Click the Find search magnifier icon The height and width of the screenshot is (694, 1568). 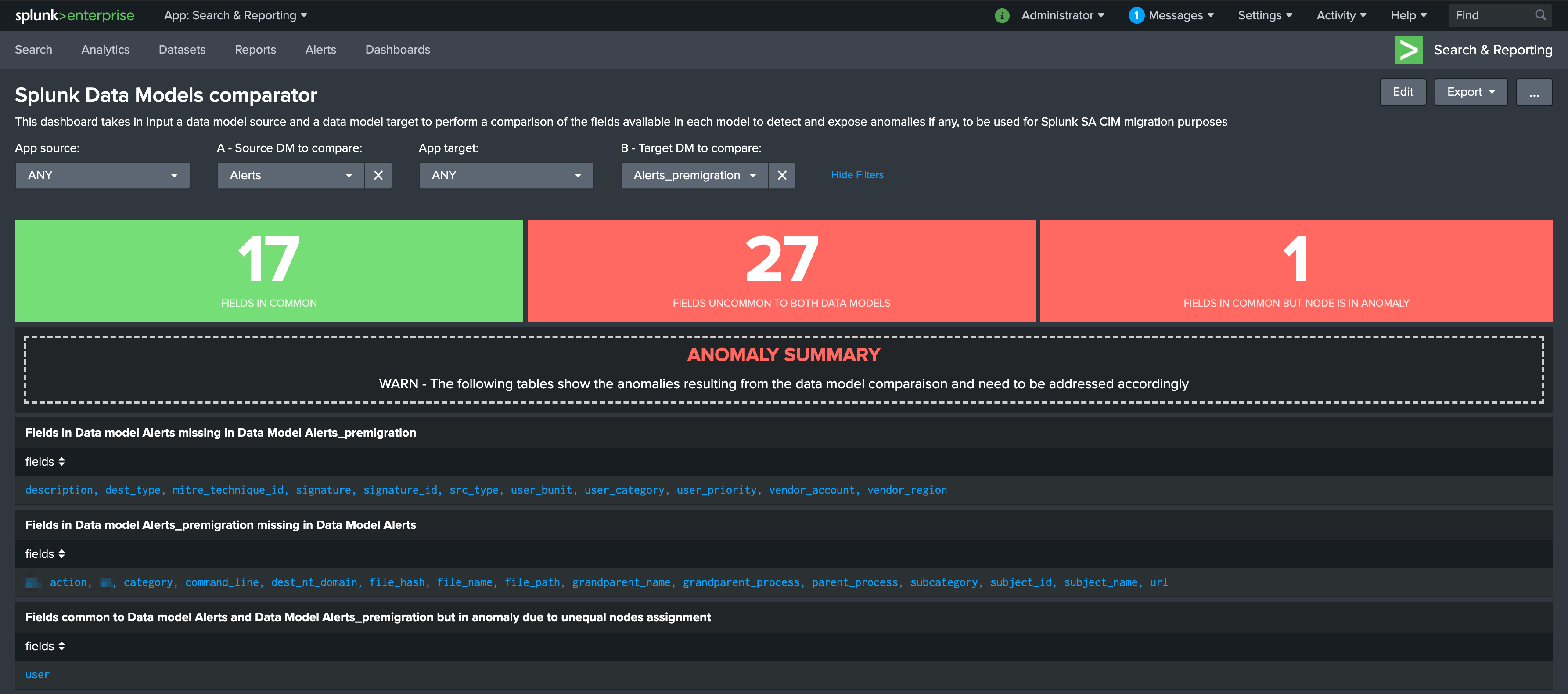(x=1540, y=15)
